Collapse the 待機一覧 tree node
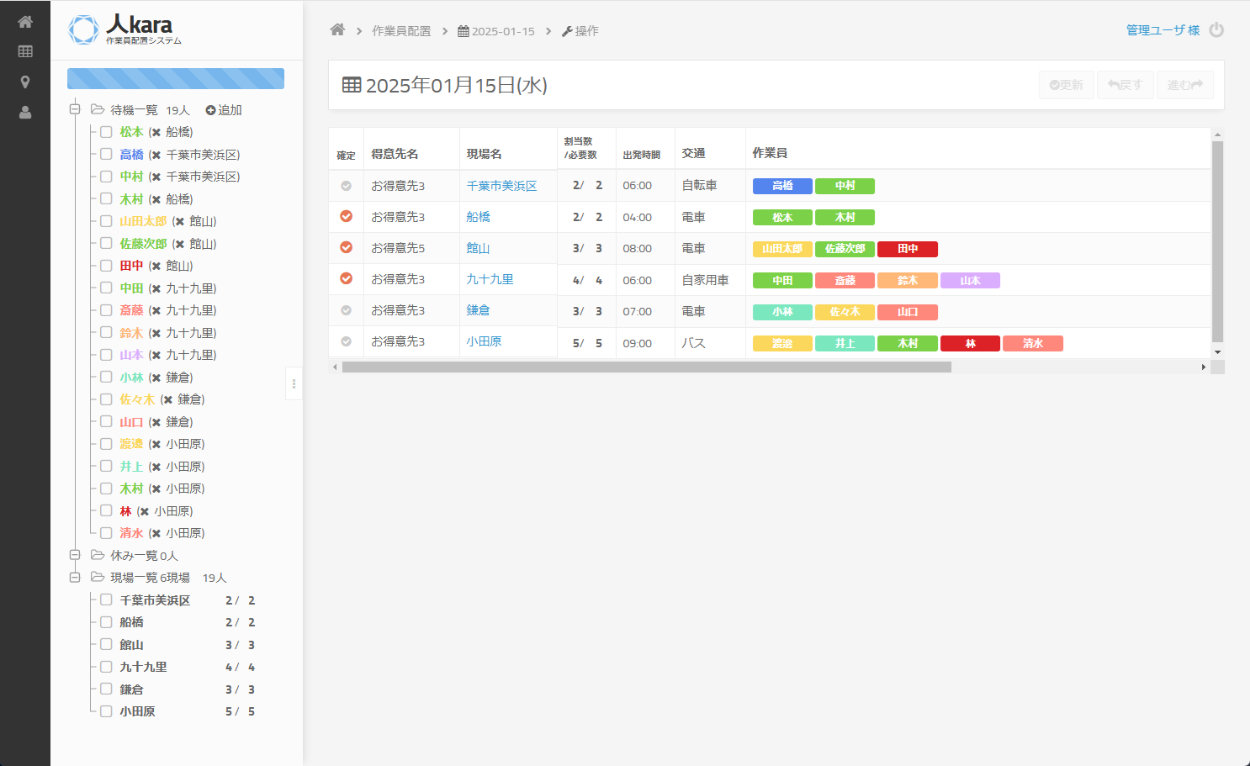Screen dimensions: 1250x766 74,110
